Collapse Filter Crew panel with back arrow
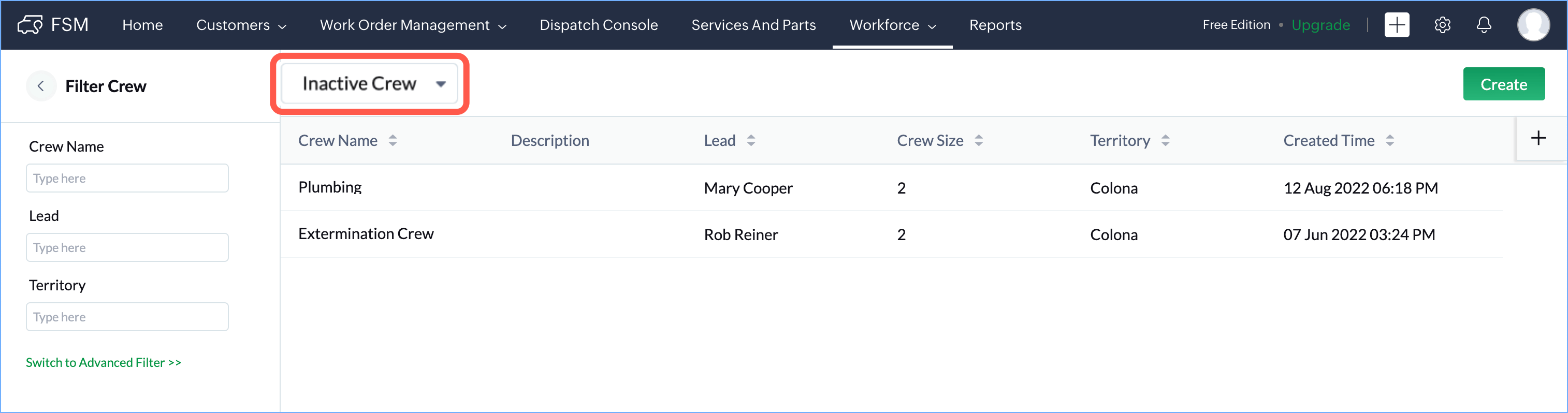 (41, 86)
